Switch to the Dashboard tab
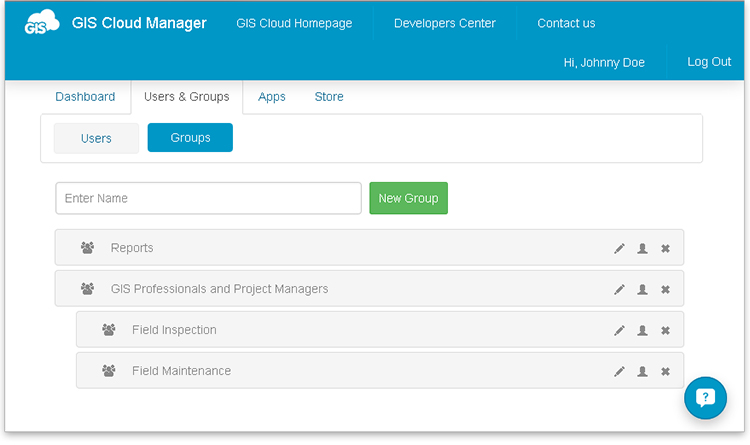Image resolution: width=750 pixels, height=445 pixels. pos(85,97)
